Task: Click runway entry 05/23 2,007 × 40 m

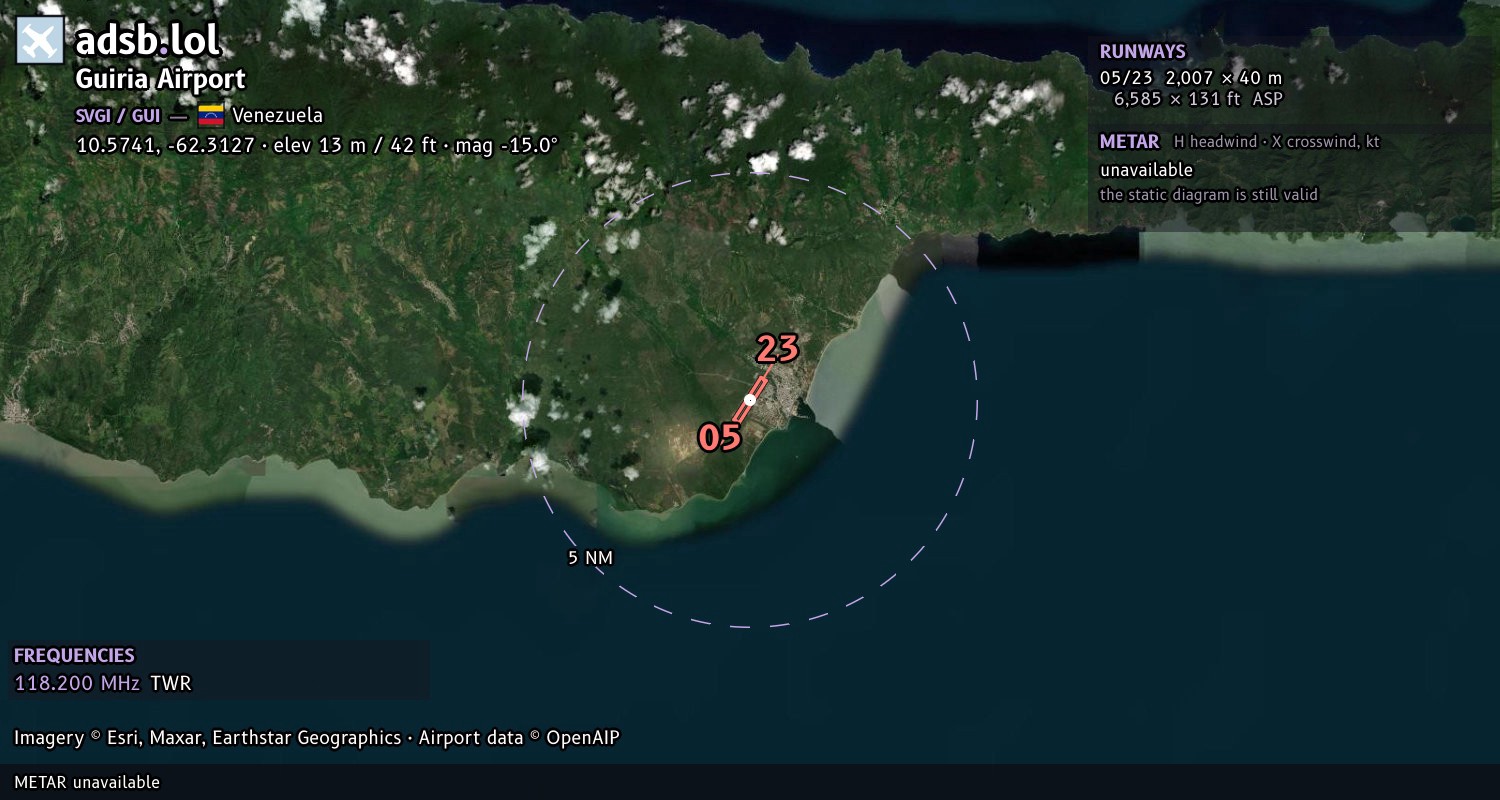Action: [1190, 78]
